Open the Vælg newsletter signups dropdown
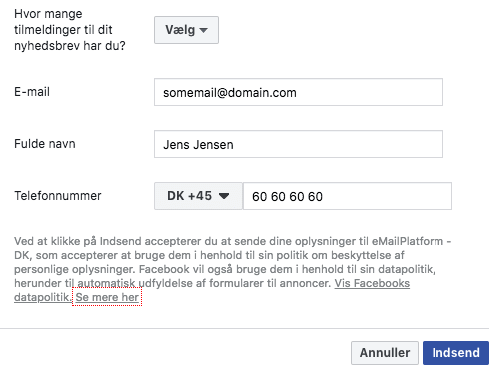This screenshot has width=493, height=373. tap(186, 30)
